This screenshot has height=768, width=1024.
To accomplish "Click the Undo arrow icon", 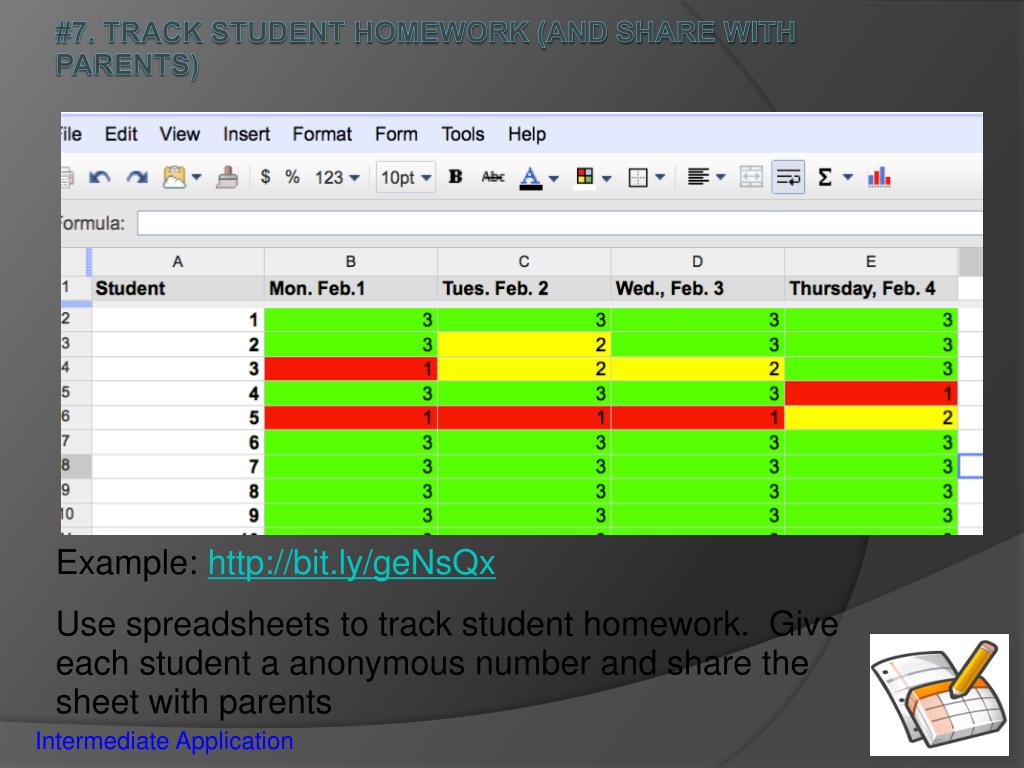I will point(99,177).
